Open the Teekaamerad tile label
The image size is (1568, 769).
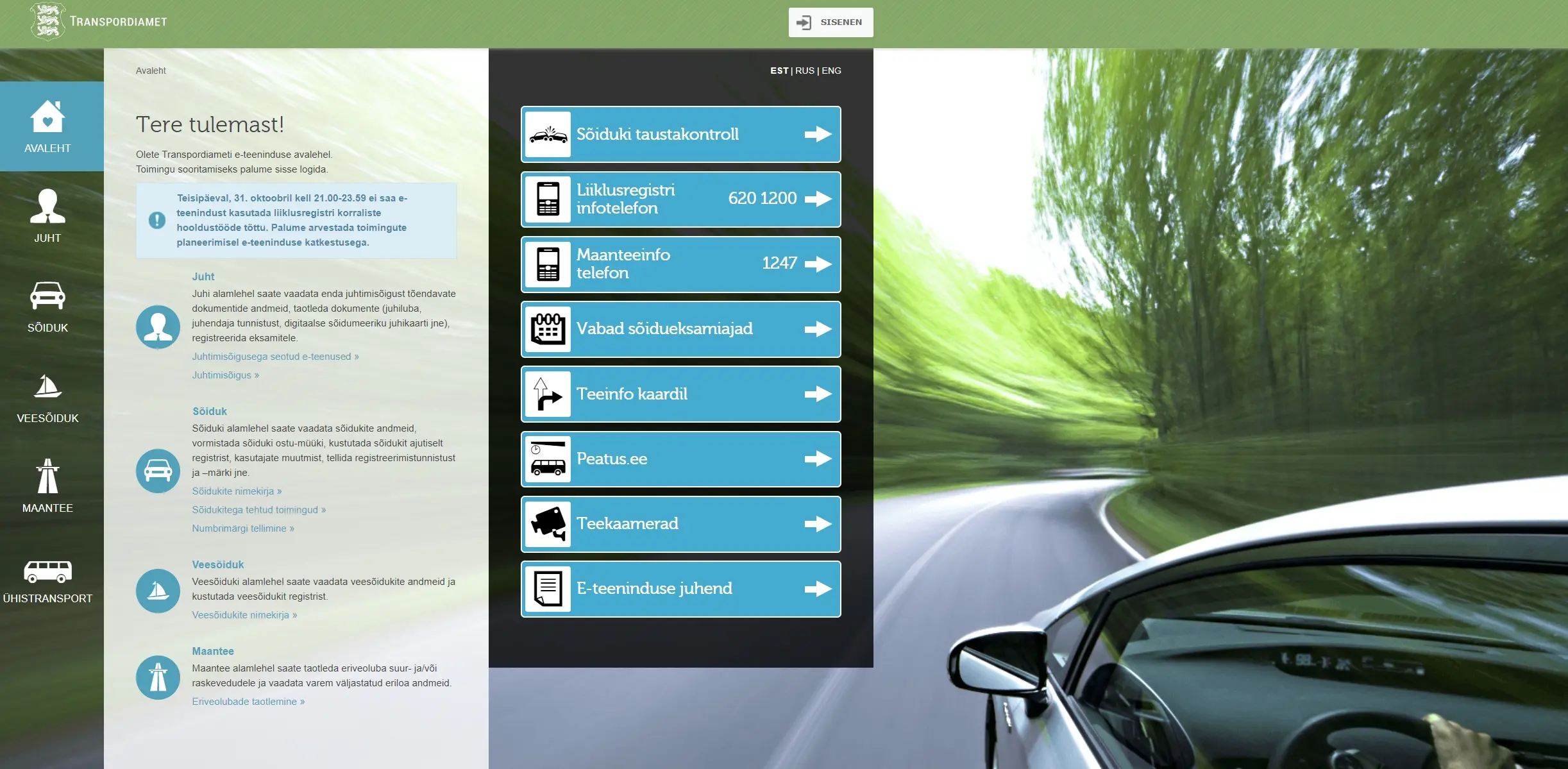coord(627,523)
